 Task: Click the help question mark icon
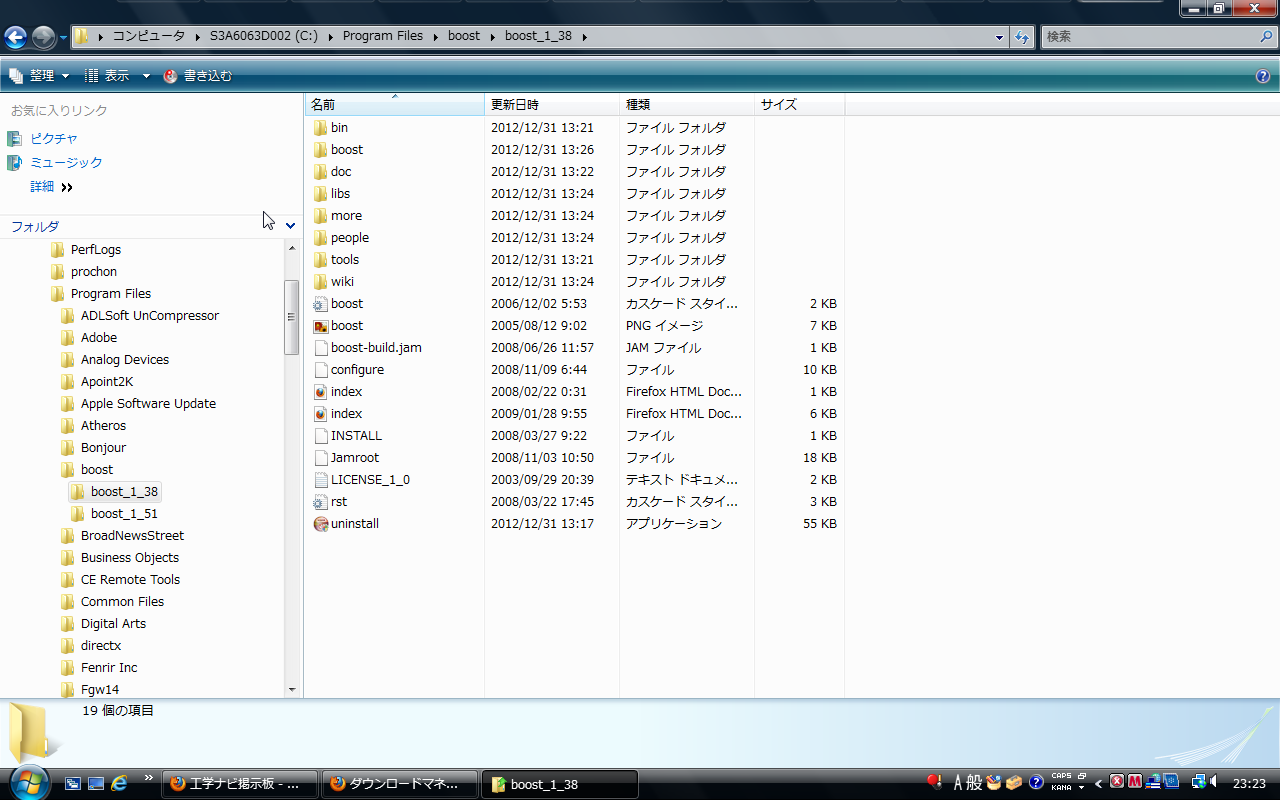(1263, 76)
